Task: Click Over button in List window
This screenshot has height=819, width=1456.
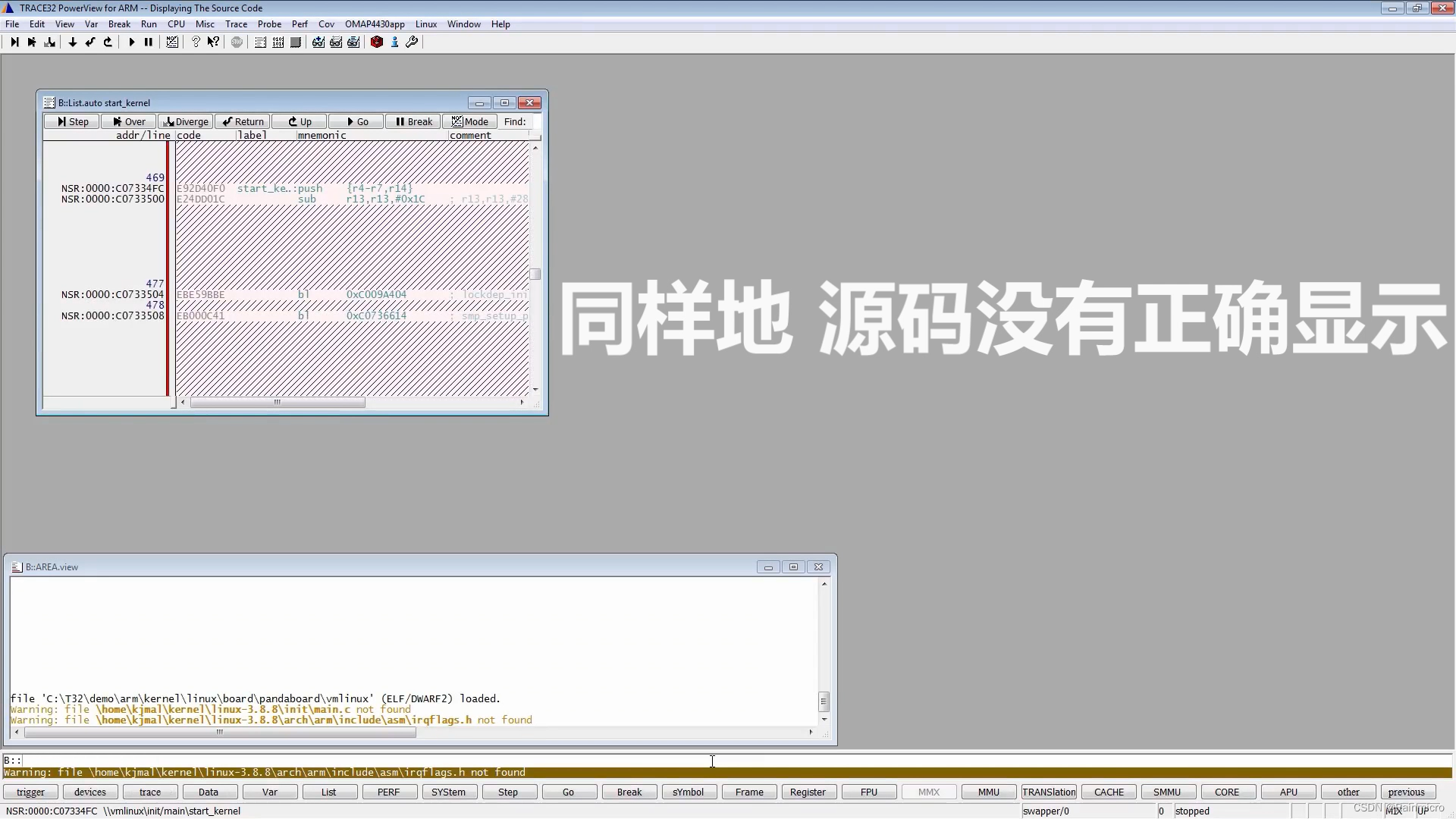Action: pos(129,121)
